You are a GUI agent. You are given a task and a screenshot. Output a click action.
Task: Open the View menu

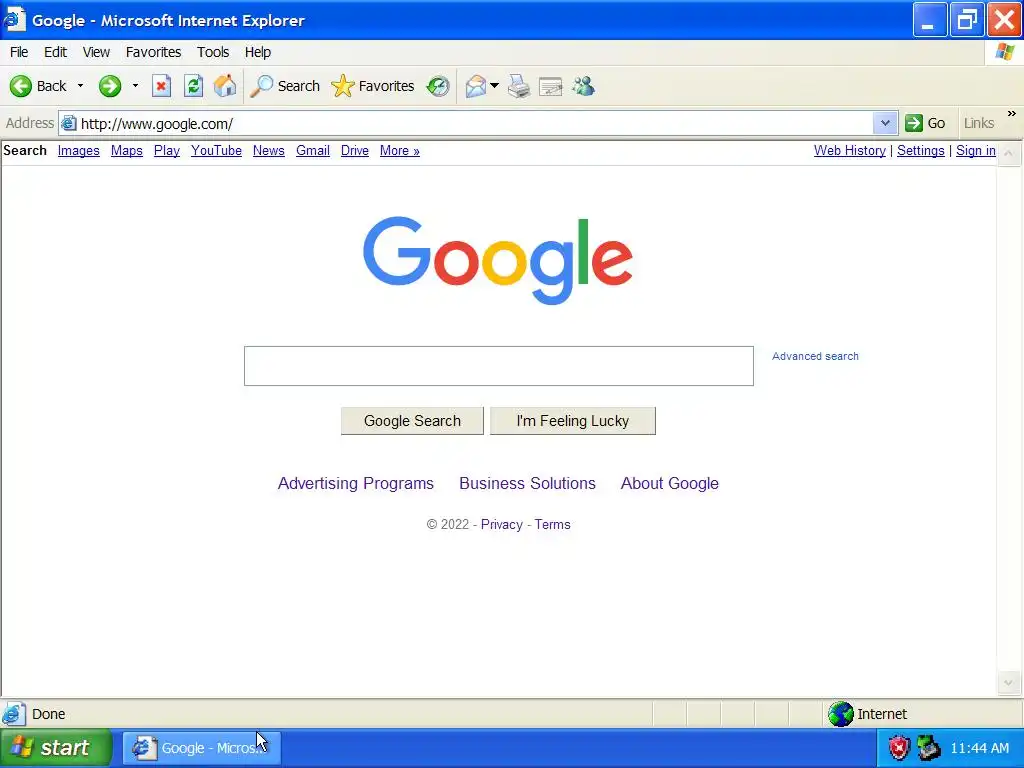pyautogui.click(x=96, y=52)
